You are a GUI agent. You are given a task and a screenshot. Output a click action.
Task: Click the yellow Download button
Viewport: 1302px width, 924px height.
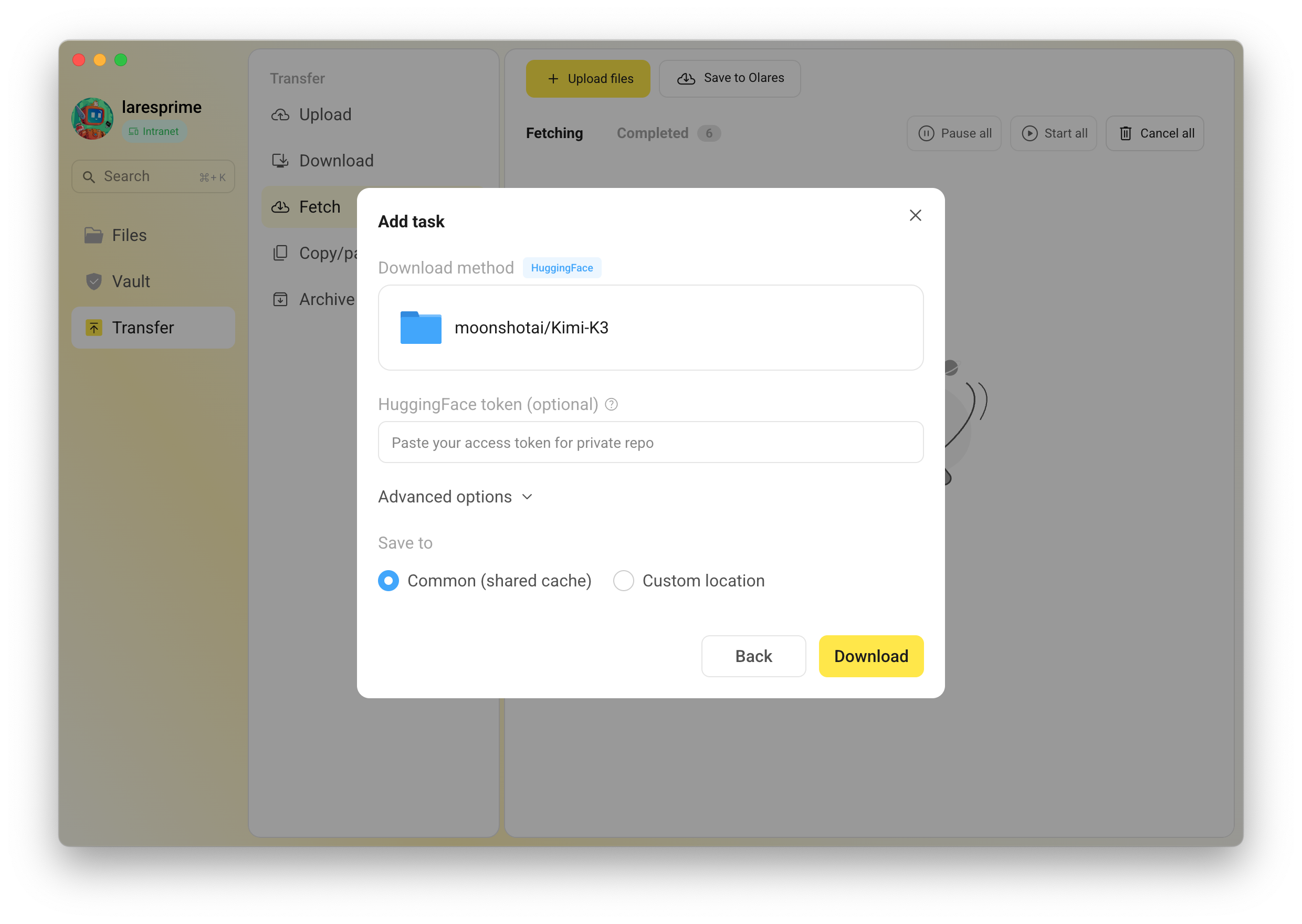870,655
